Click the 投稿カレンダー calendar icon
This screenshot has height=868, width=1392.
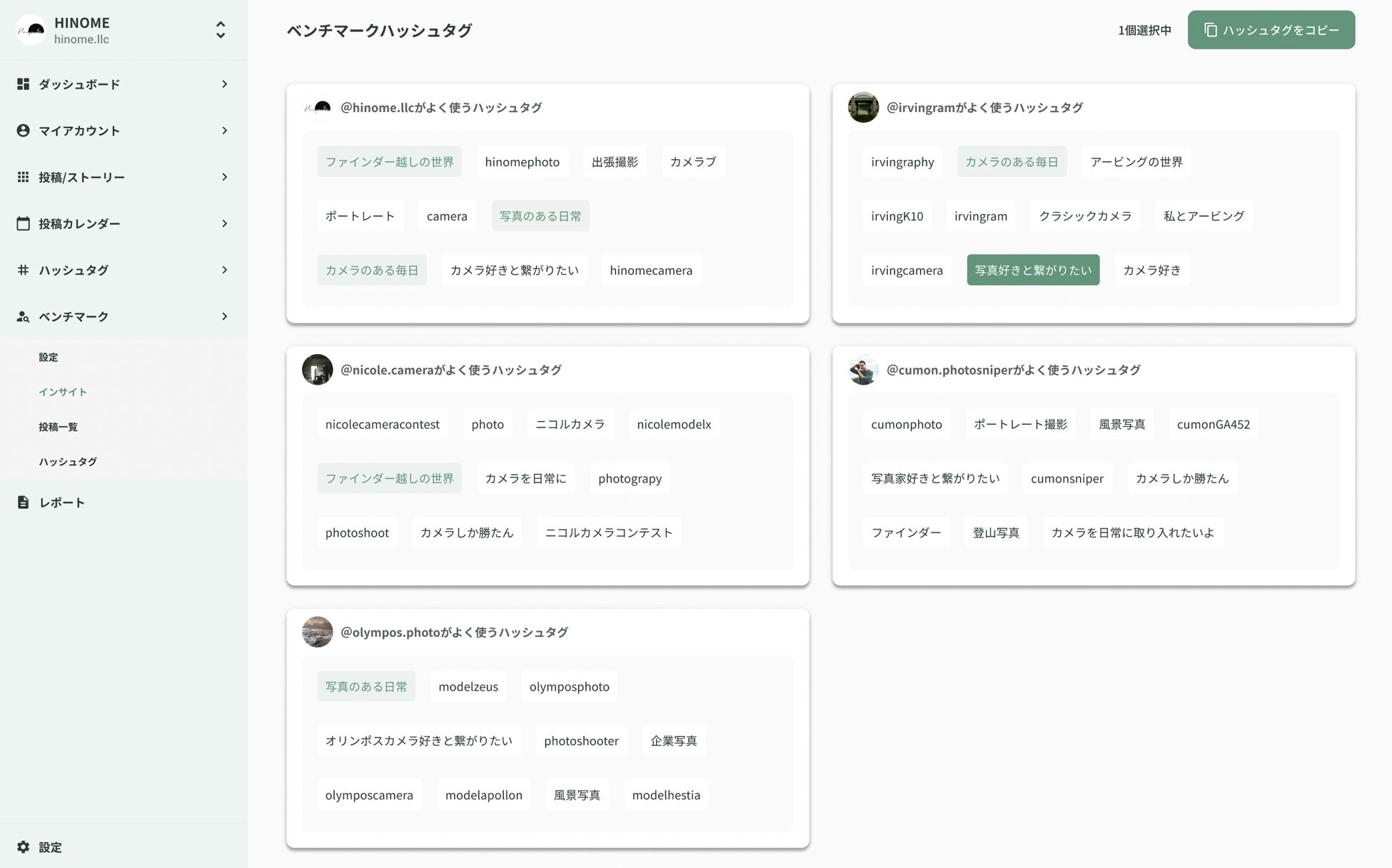tap(23, 223)
